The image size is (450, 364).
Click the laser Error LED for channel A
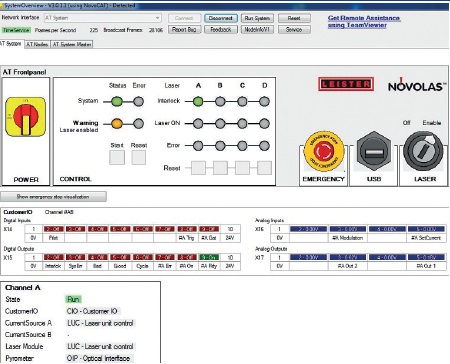pos(198,146)
